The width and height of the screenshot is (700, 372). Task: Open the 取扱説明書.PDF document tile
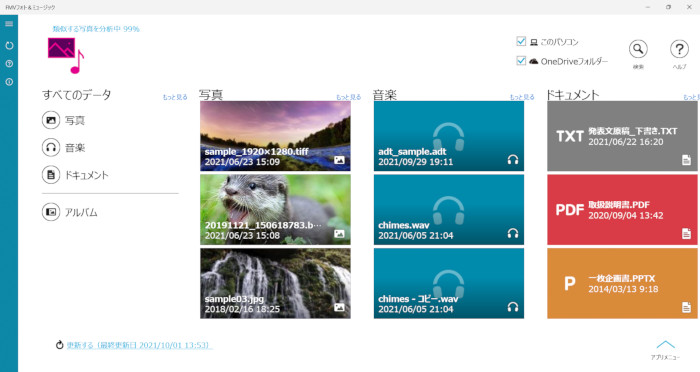click(x=622, y=209)
